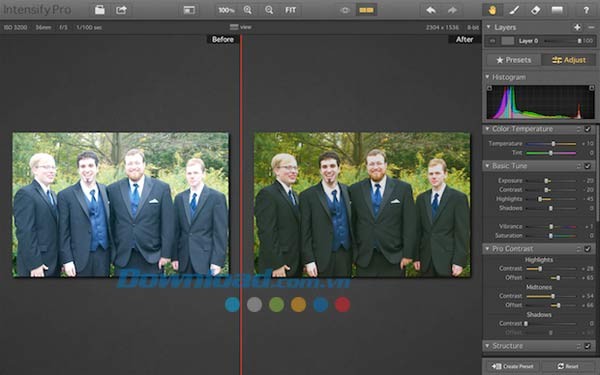Reset the Pro Contrast section

tap(579, 249)
